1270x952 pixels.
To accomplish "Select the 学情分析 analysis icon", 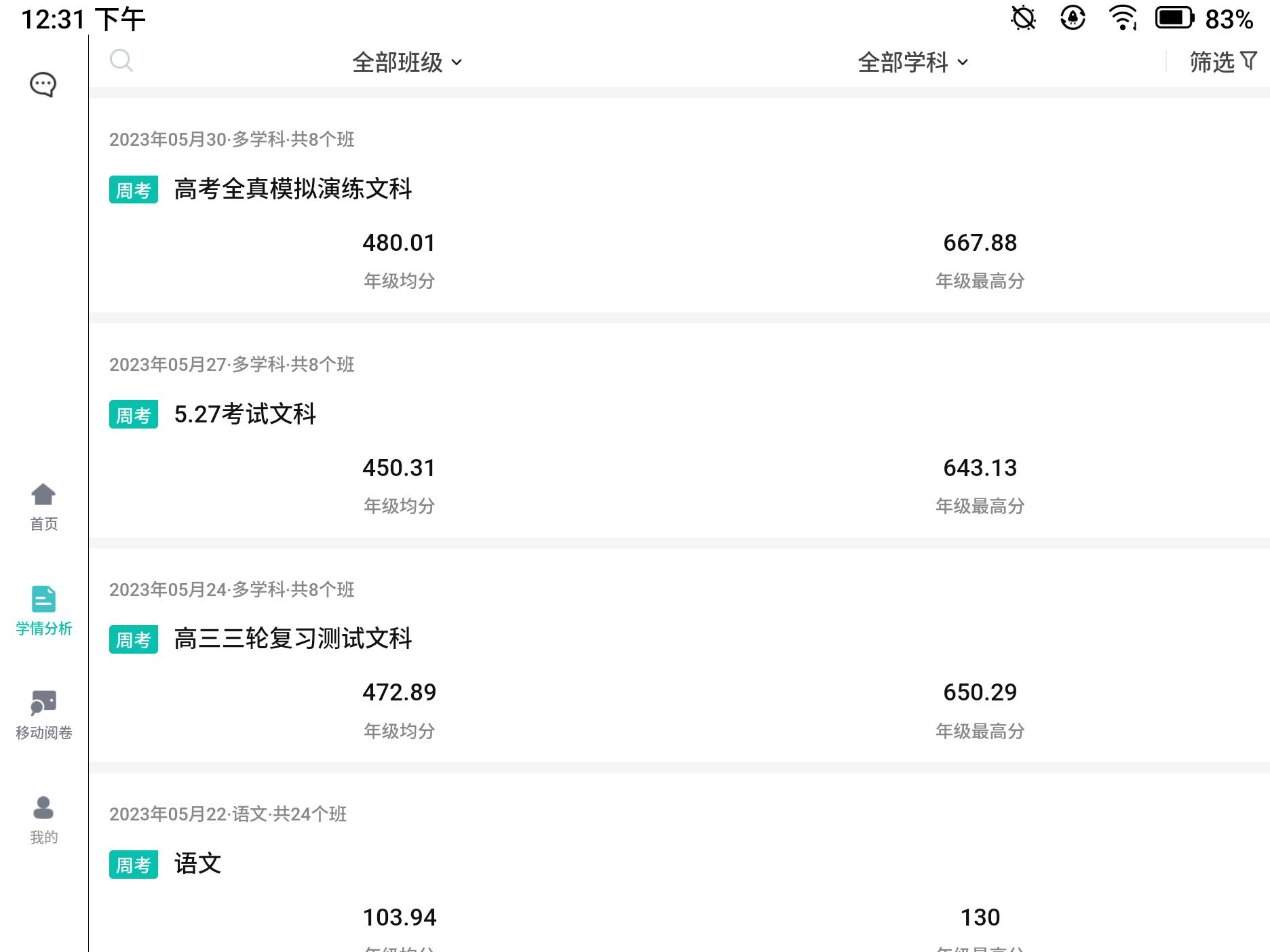I will 43,601.
